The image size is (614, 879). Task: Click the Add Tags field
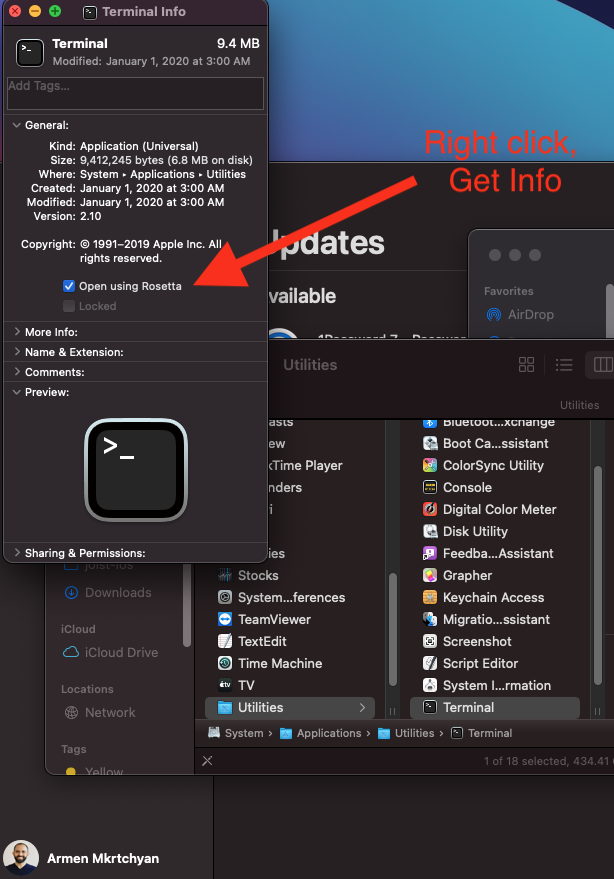coord(135,93)
